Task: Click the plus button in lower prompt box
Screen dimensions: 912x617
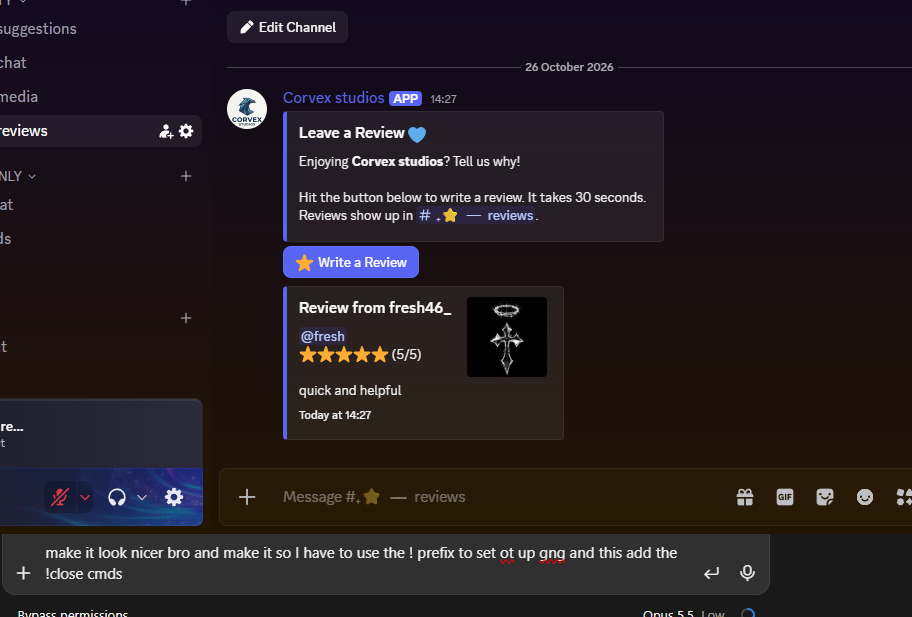Action: click(x=23, y=573)
